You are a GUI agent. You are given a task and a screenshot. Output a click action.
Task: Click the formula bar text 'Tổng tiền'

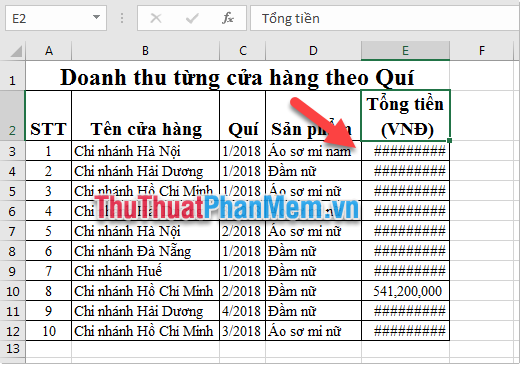pos(290,19)
